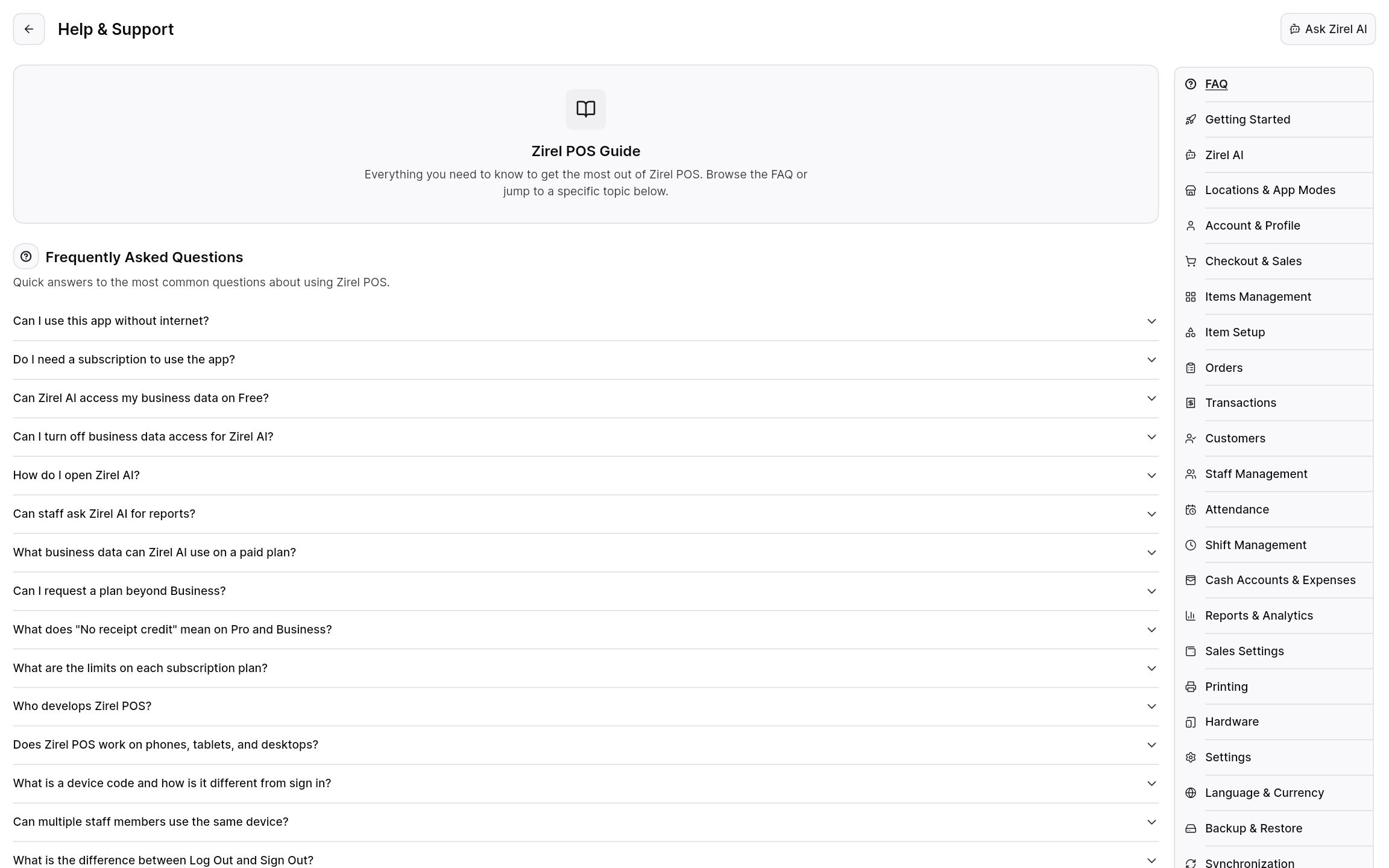This screenshot has height=868, width=1389.
Task: Click the Locations & App Modes store icon
Action: coord(1190,190)
